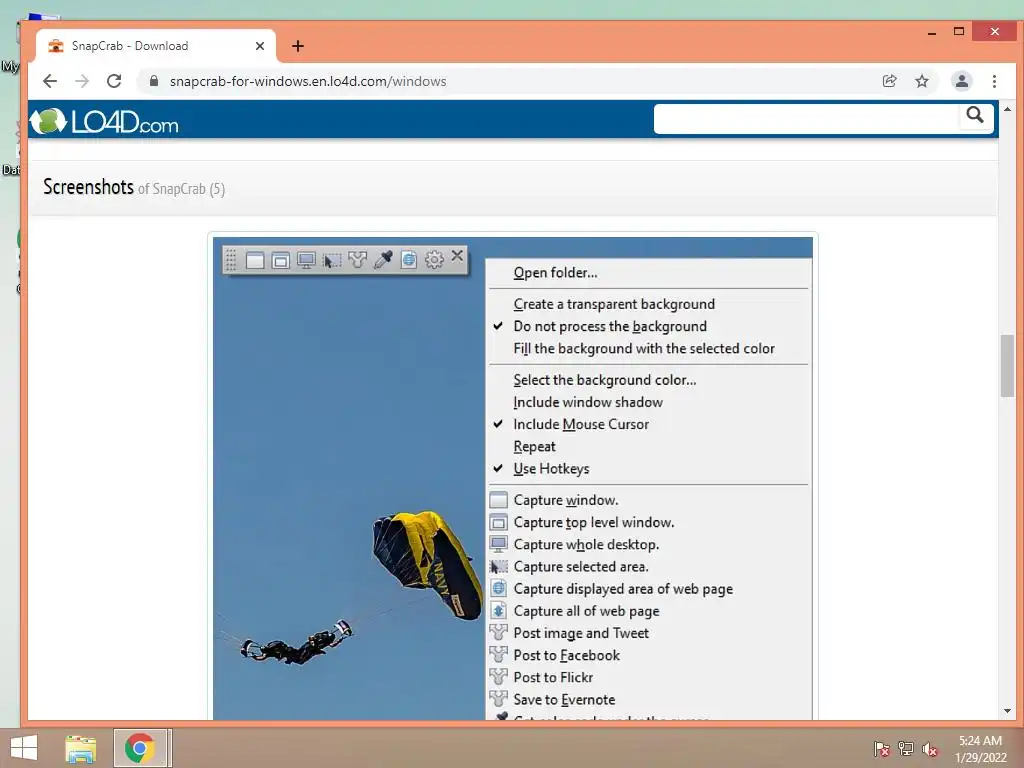
Task: Open File Explorer from the taskbar
Action: [81, 748]
